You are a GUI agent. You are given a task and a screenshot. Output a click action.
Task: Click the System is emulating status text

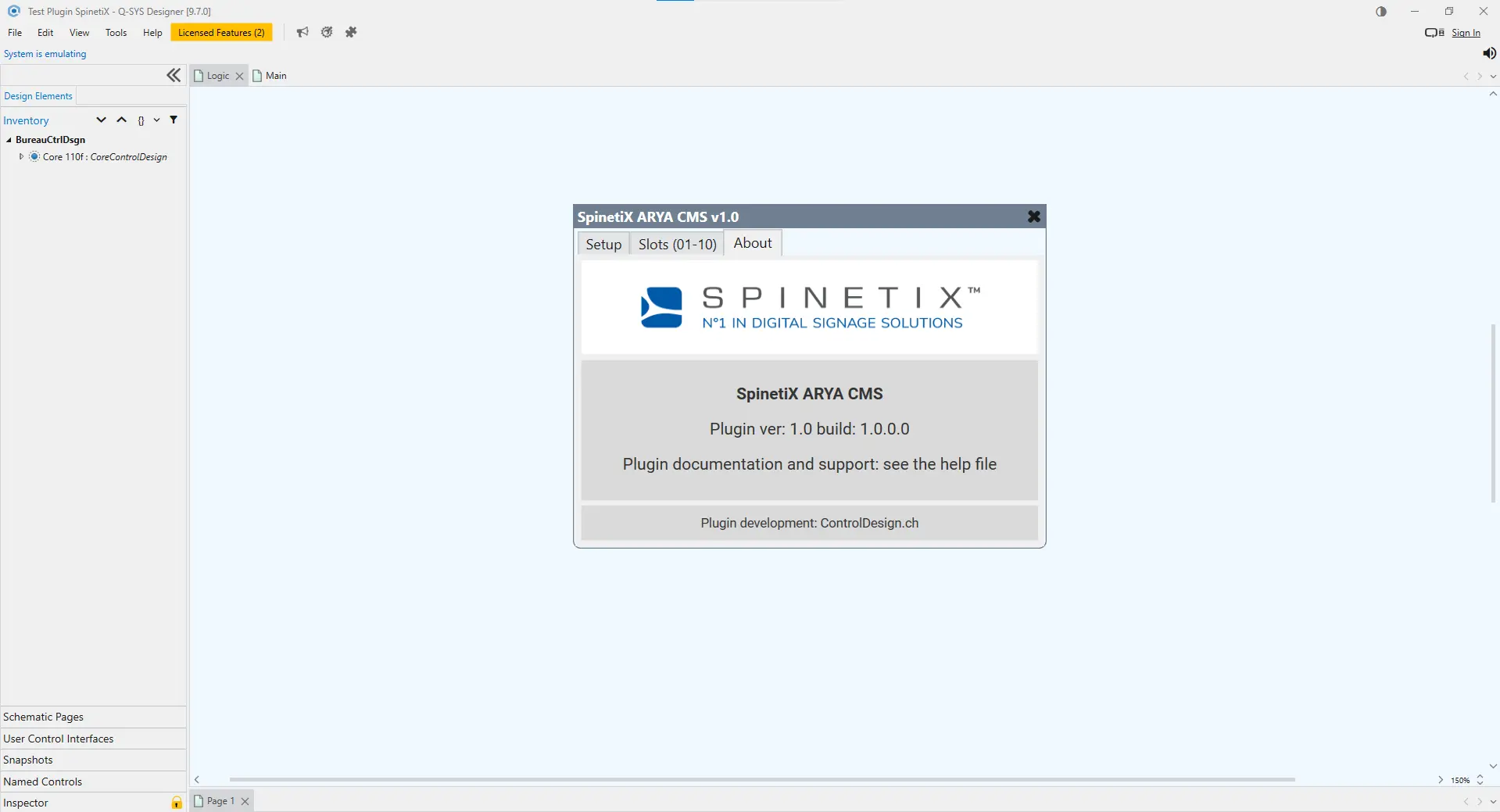click(x=45, y=54)
